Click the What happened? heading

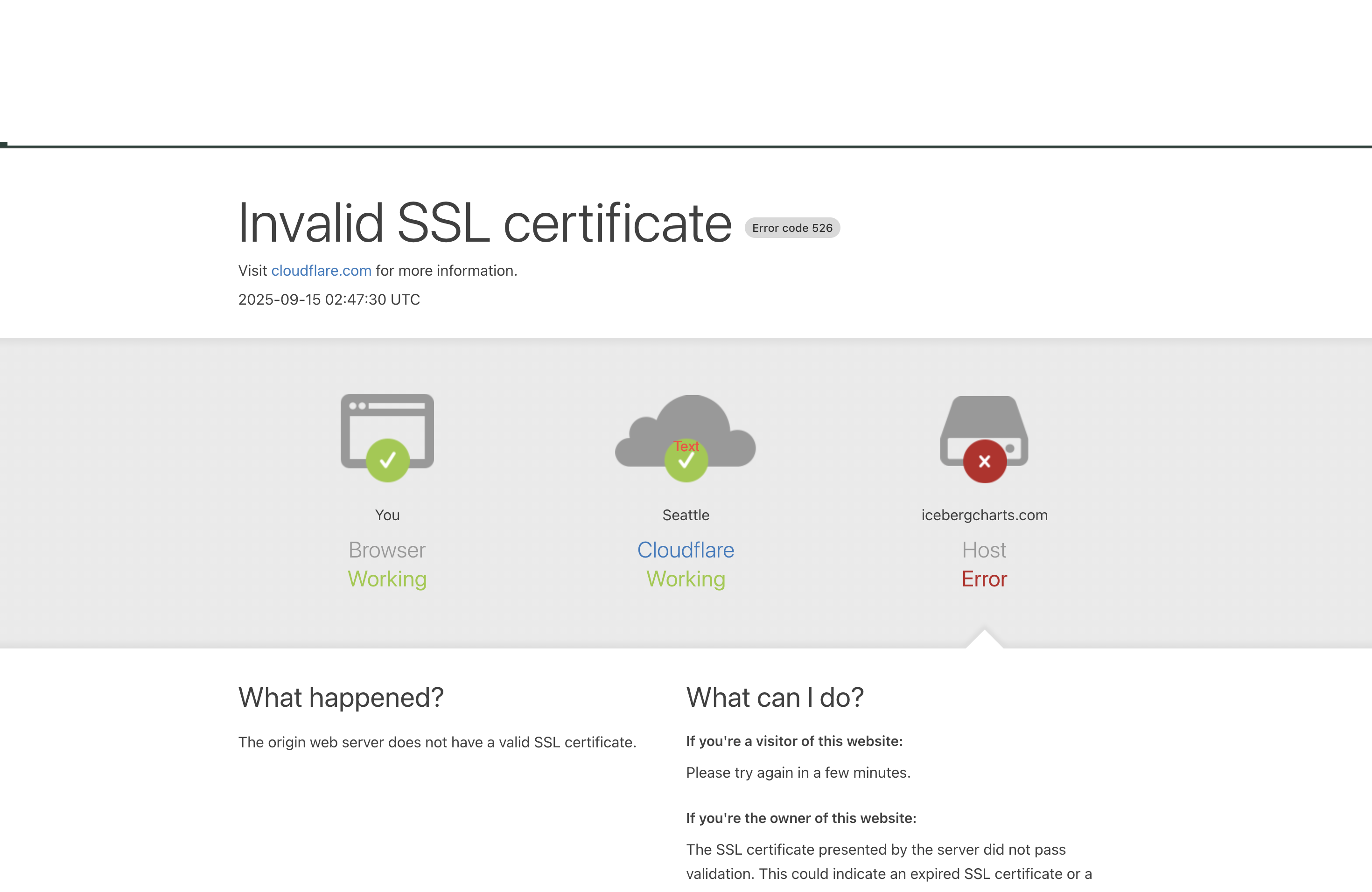(341, 698)
